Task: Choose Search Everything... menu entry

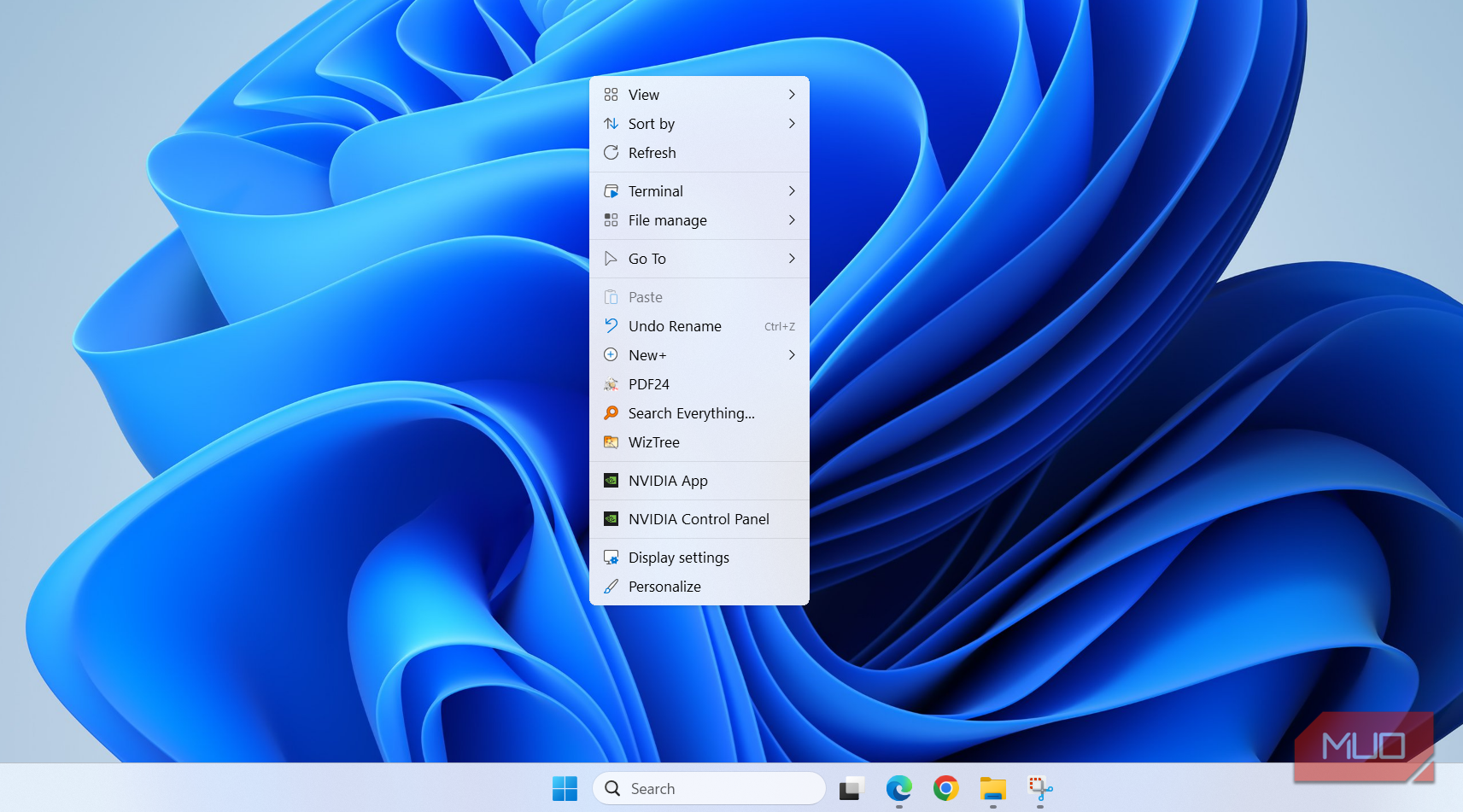Action: pyautogui.click(x=699, y=413)
